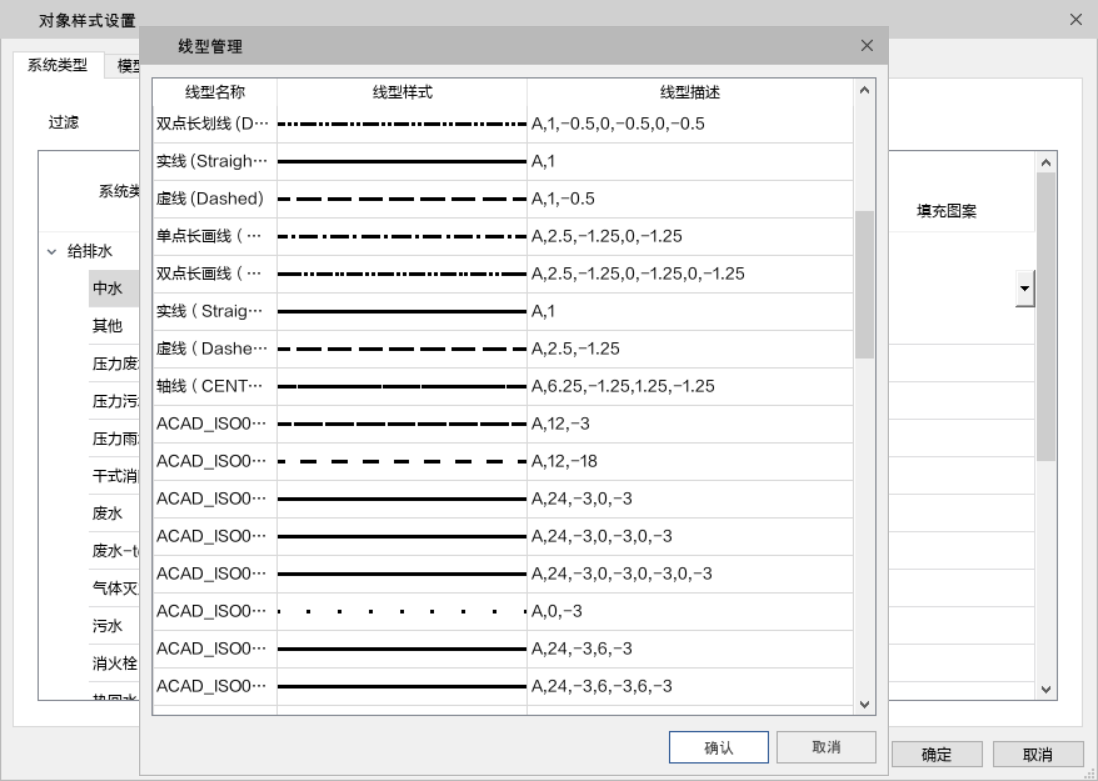Click description A,24,-3,0,-3,0,-3,0,-3
The height and width of the screenshot is (781, 1098).
(621, 574)
